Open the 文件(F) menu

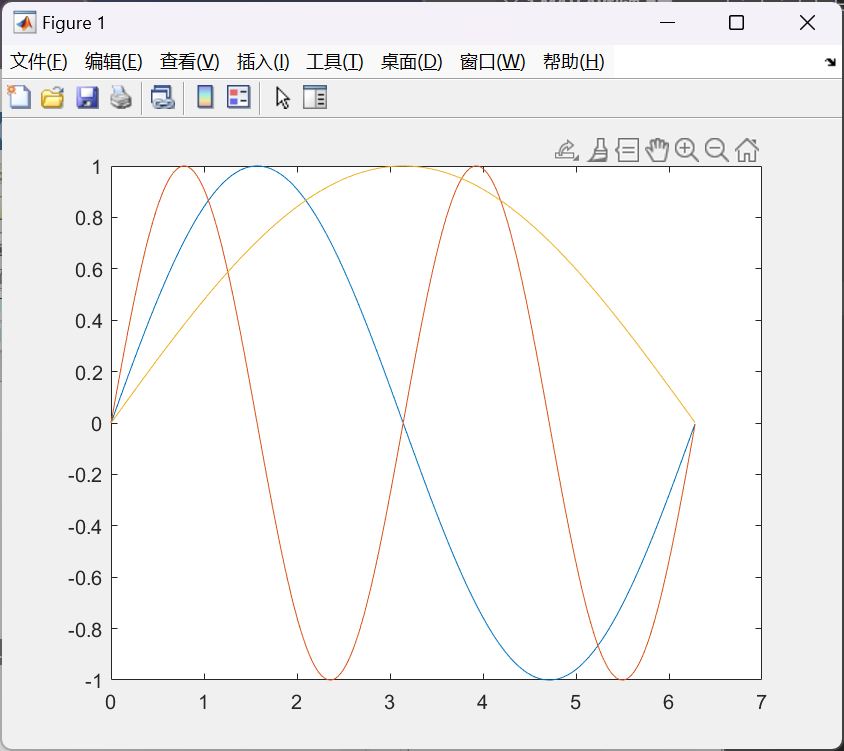pos(39,62)
